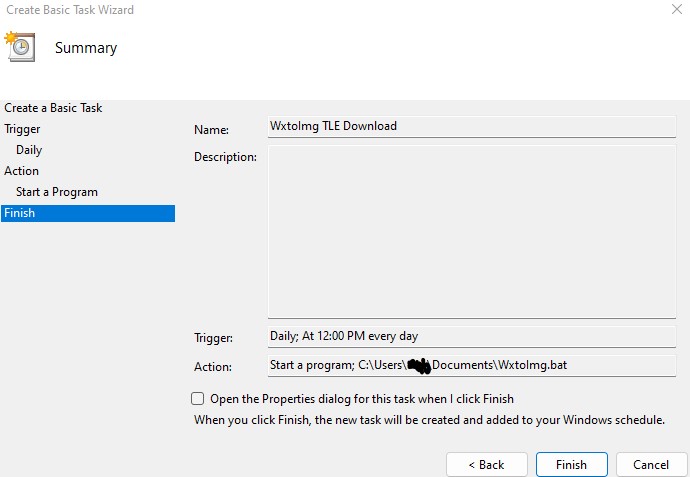This screenshot has height=477, width=690.
Task: Cancel the wizard with the Cancel button
Action: pos(650,465)
